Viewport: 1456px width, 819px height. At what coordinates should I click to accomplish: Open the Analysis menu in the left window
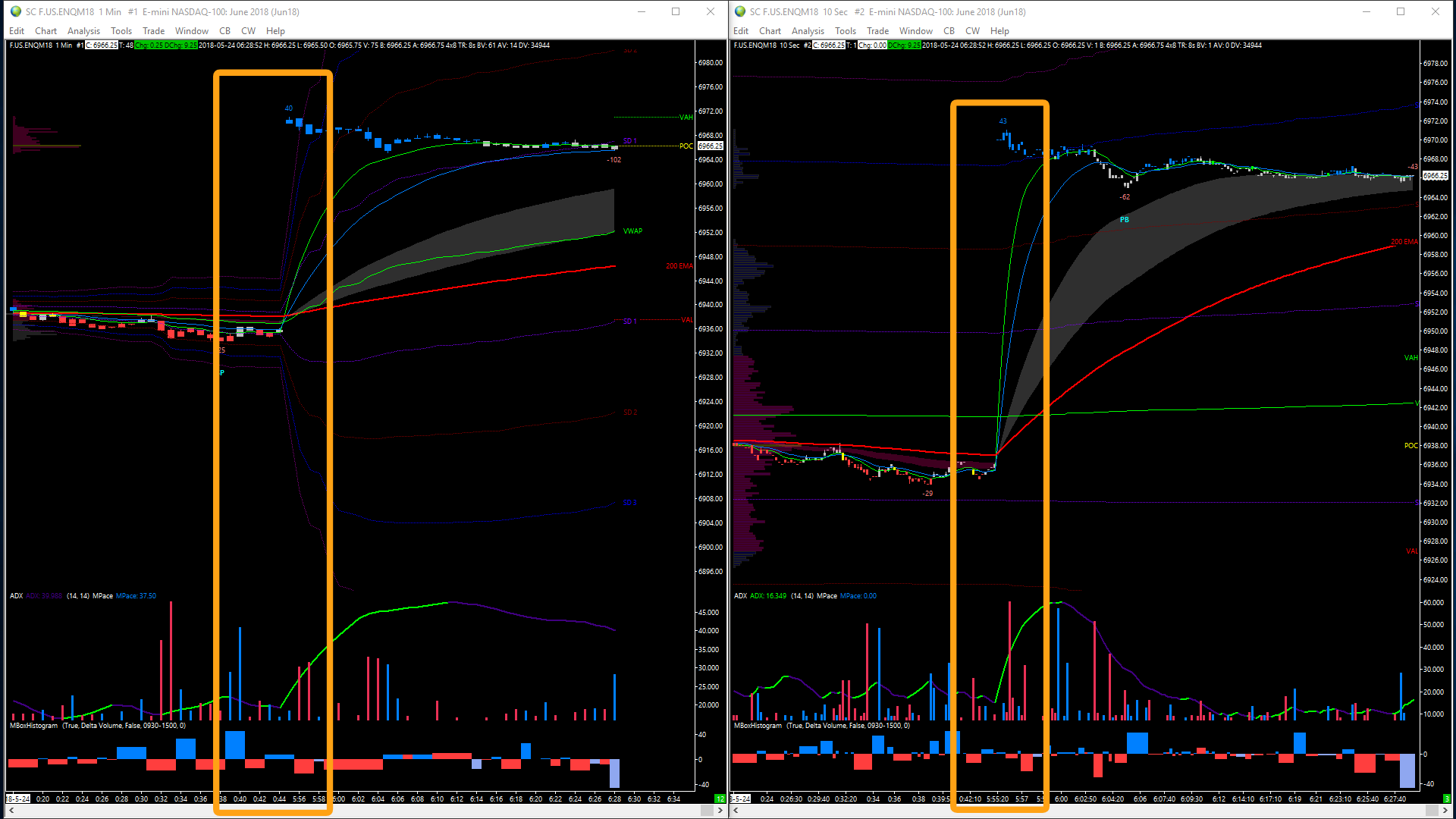tap(83, 31)
